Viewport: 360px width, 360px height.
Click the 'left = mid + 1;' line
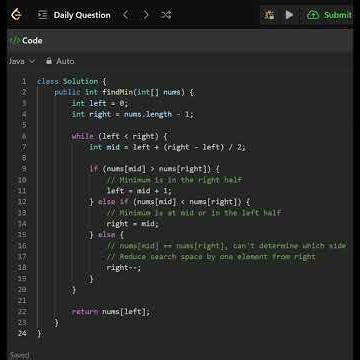pos(139,191)
